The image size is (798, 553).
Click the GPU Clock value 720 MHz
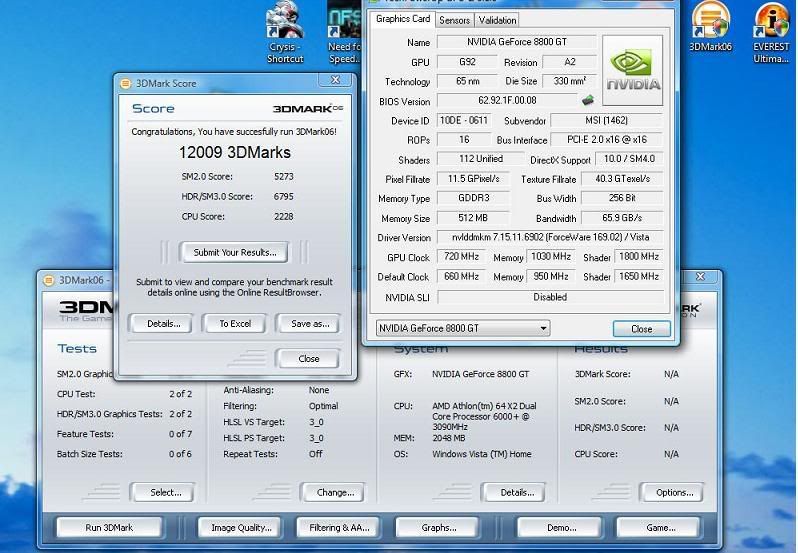(x=461, y=256)
